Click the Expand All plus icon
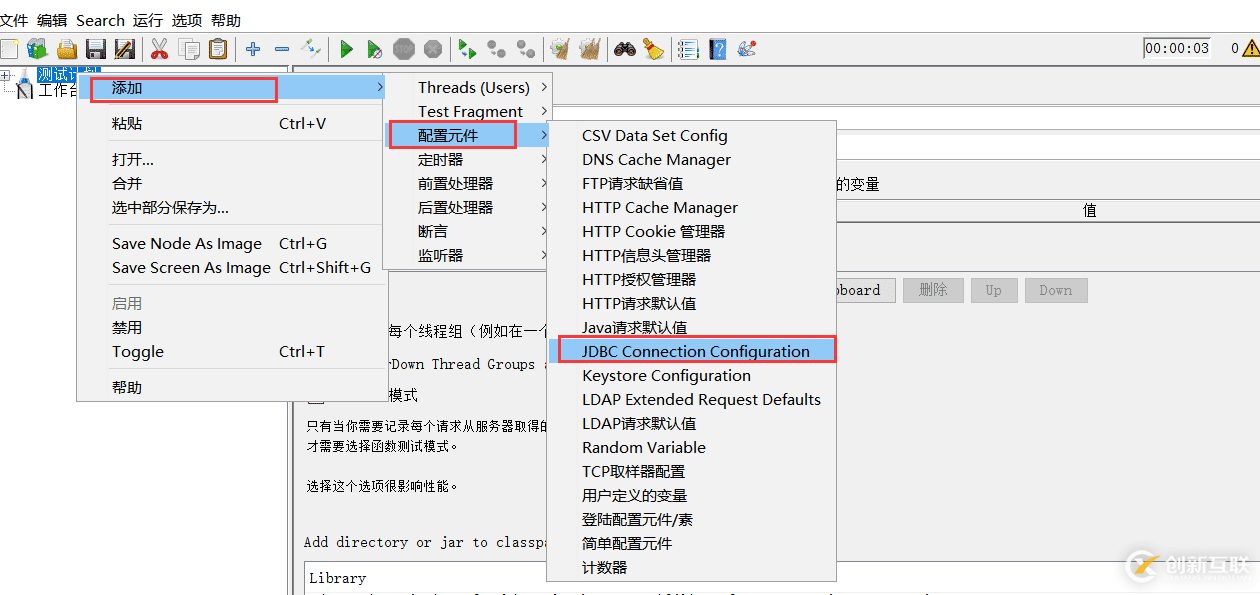This screenshot has width=1260, height=595. (x=253, y=49)
